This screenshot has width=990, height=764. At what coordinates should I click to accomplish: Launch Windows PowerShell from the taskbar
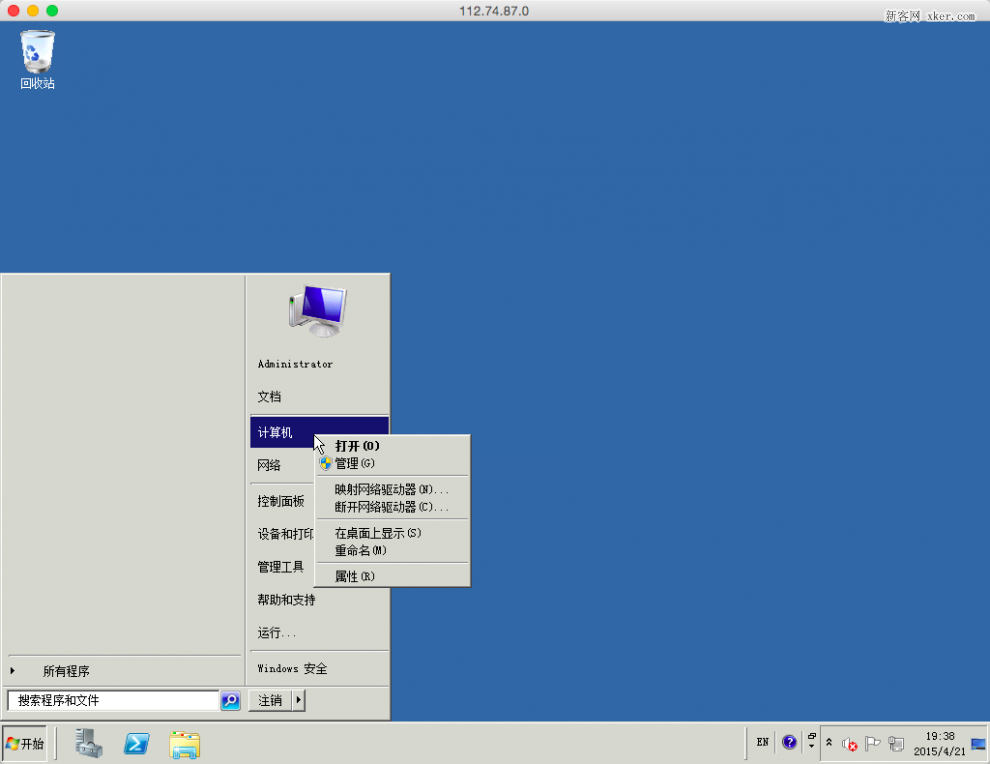[136, 744]
